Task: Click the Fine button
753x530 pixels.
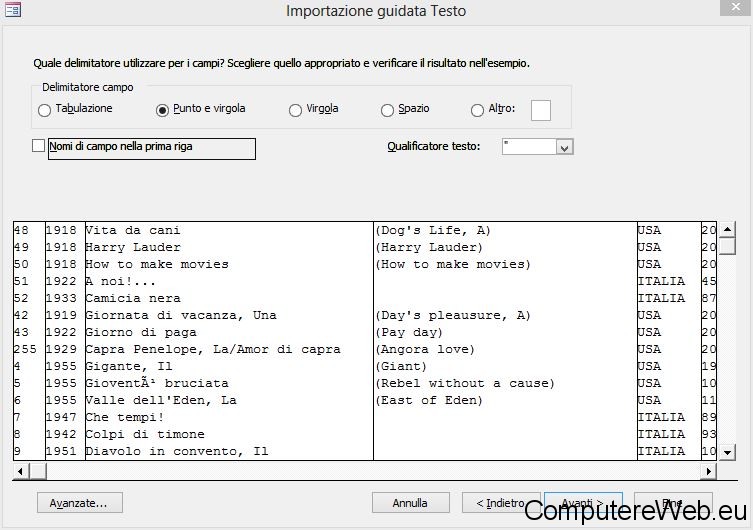Action: [673, 503]
